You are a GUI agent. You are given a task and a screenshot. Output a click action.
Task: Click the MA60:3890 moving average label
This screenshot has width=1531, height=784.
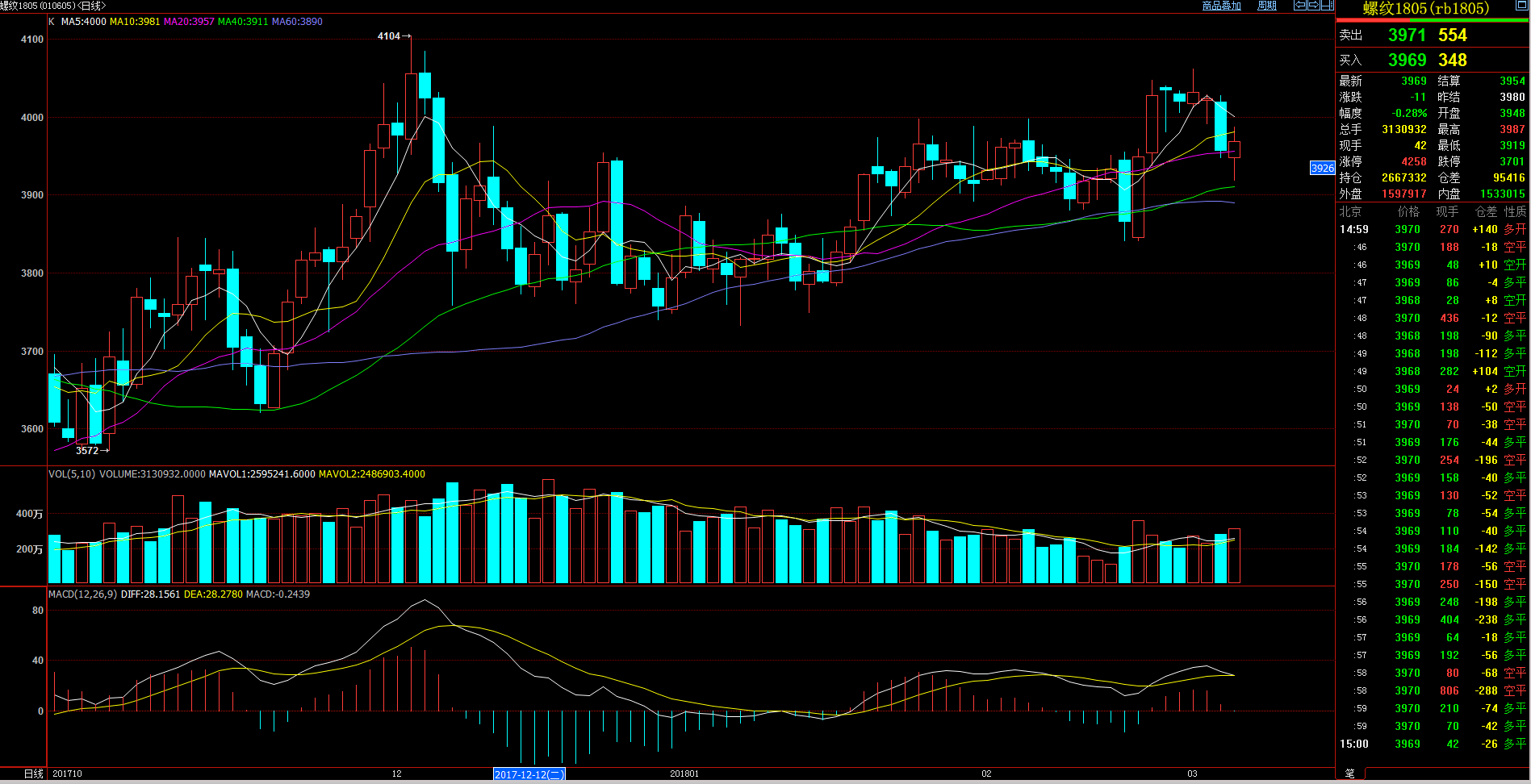coord(297,22)
